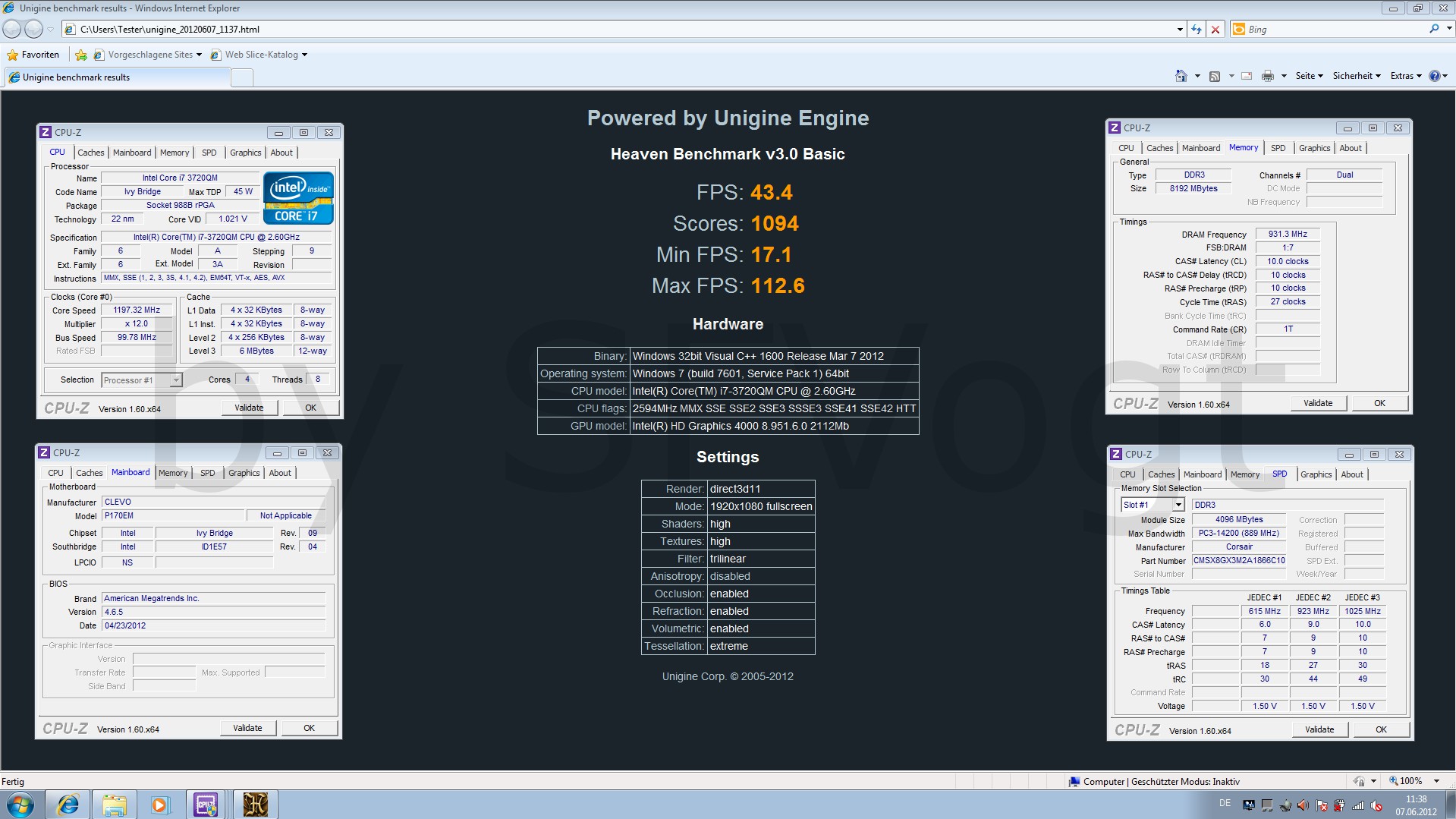Click the speaker volume tray icon

pyautogui.click(x=1302, y=805)
